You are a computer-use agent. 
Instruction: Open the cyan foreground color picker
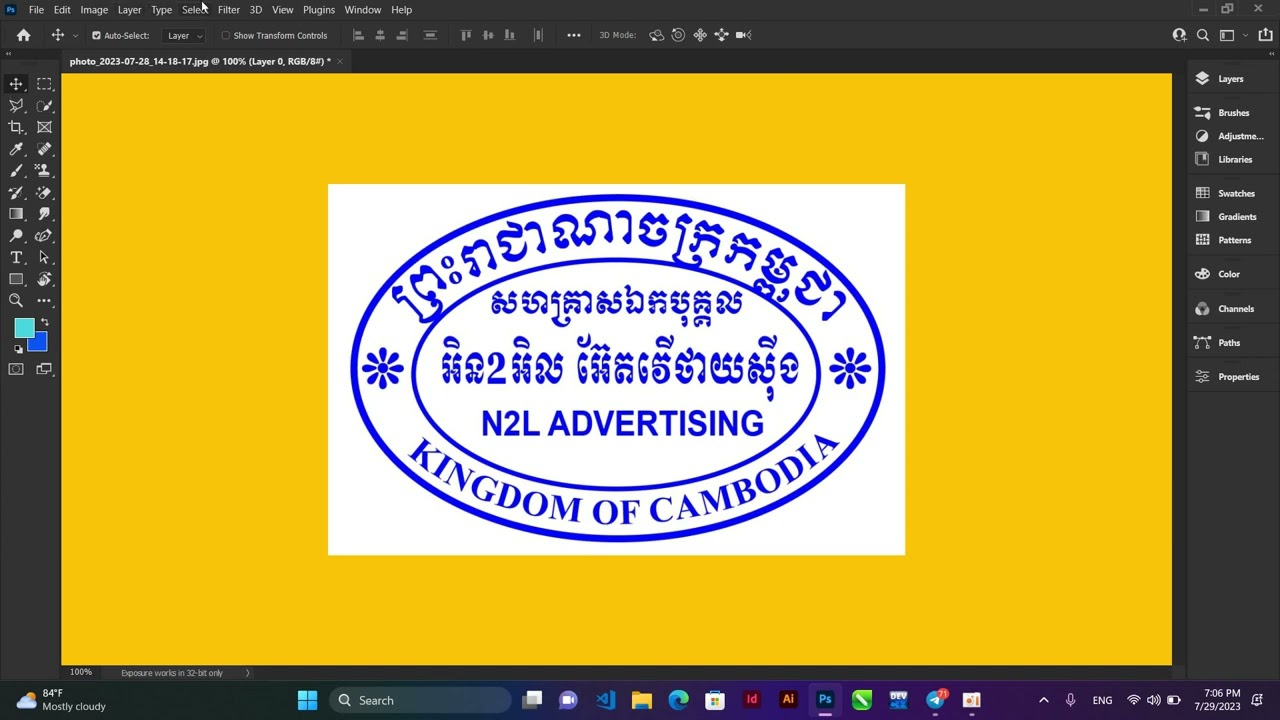tap(23, 327)
